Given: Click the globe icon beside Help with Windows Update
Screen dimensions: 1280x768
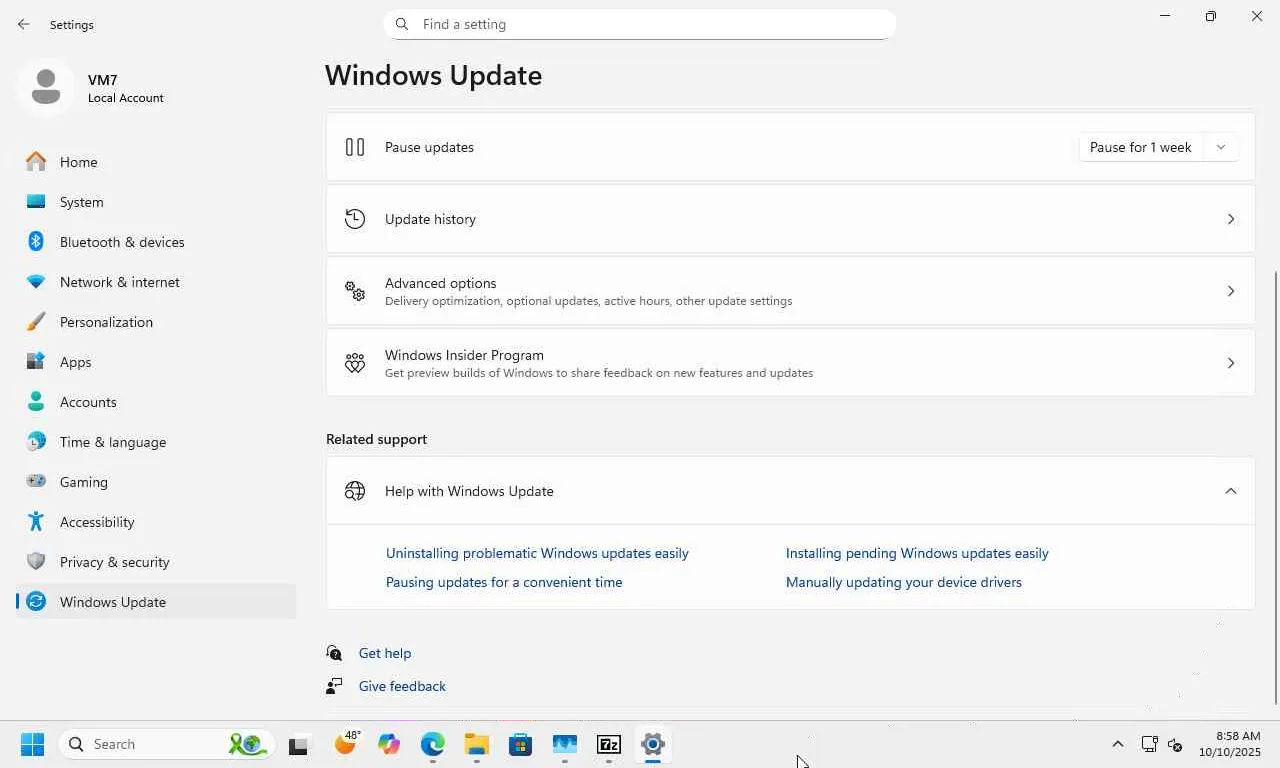Looking at the screenshot, I should point(355,491).
